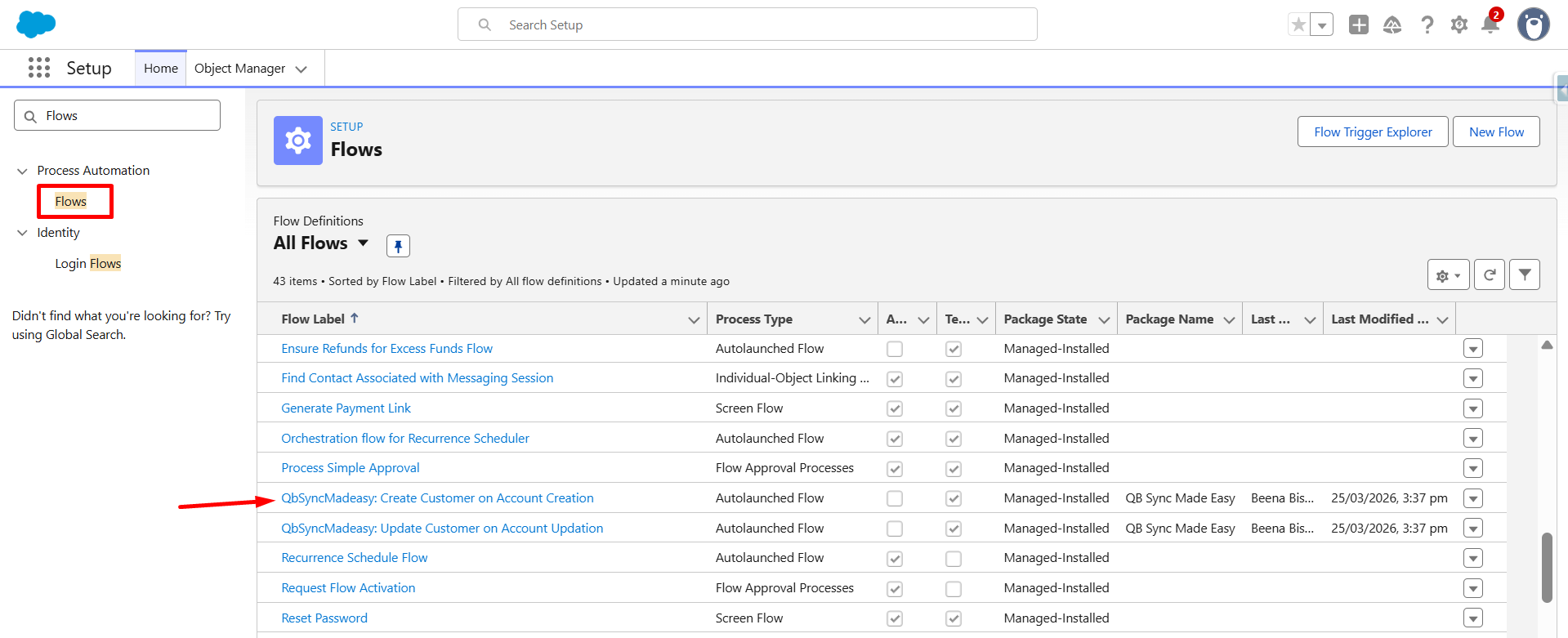Open the All Flows list view dropdown
This screenshot has width=1568, height=638.
click(x=363, y=243)
